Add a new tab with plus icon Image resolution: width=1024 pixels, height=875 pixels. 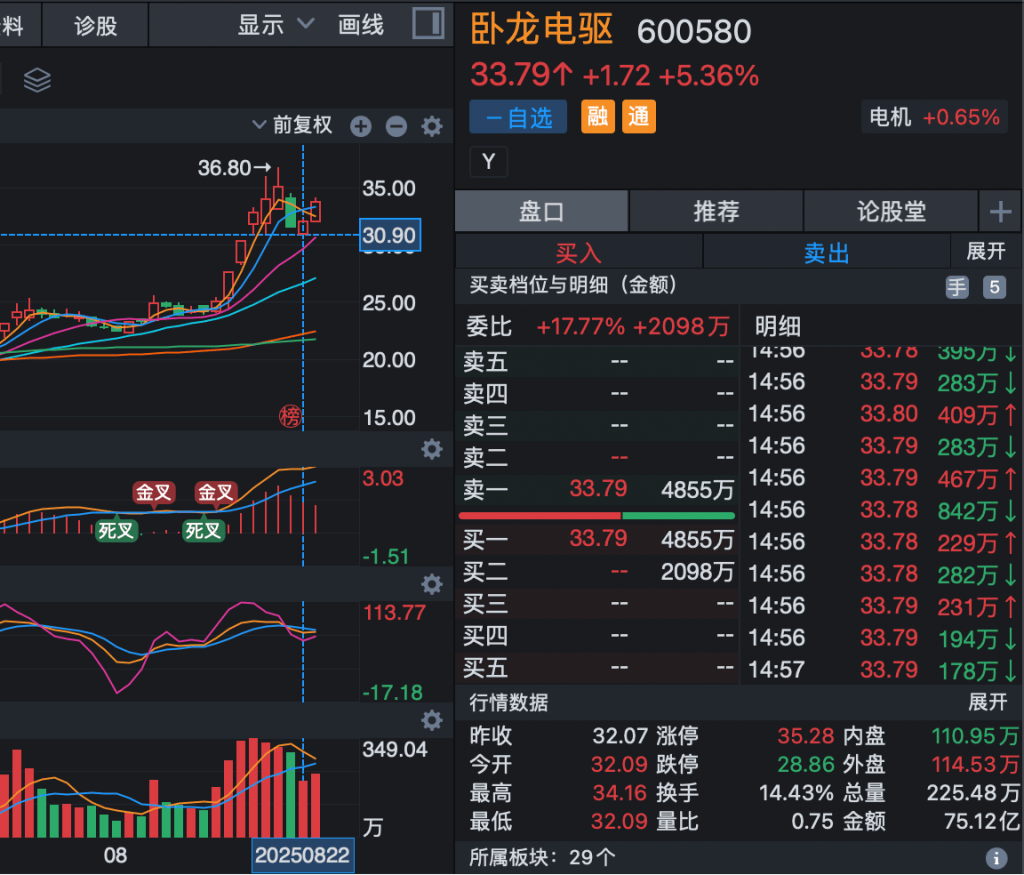(1000, 212)
